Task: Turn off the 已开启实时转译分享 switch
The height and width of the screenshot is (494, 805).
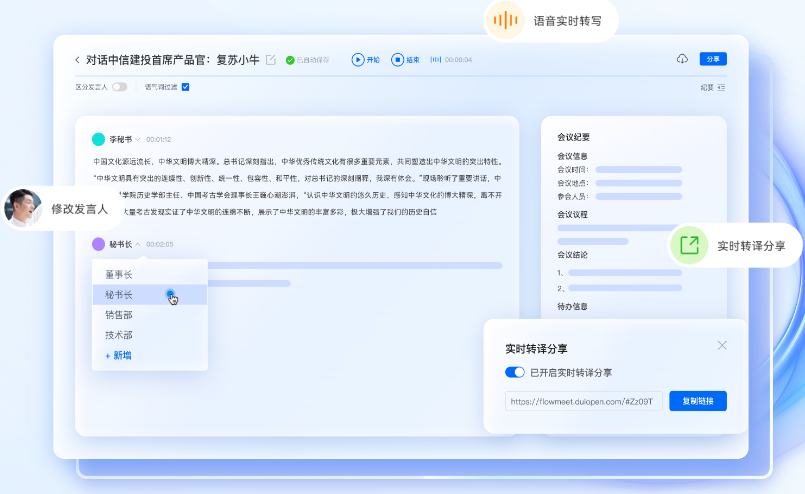Action: click(514, 372)
